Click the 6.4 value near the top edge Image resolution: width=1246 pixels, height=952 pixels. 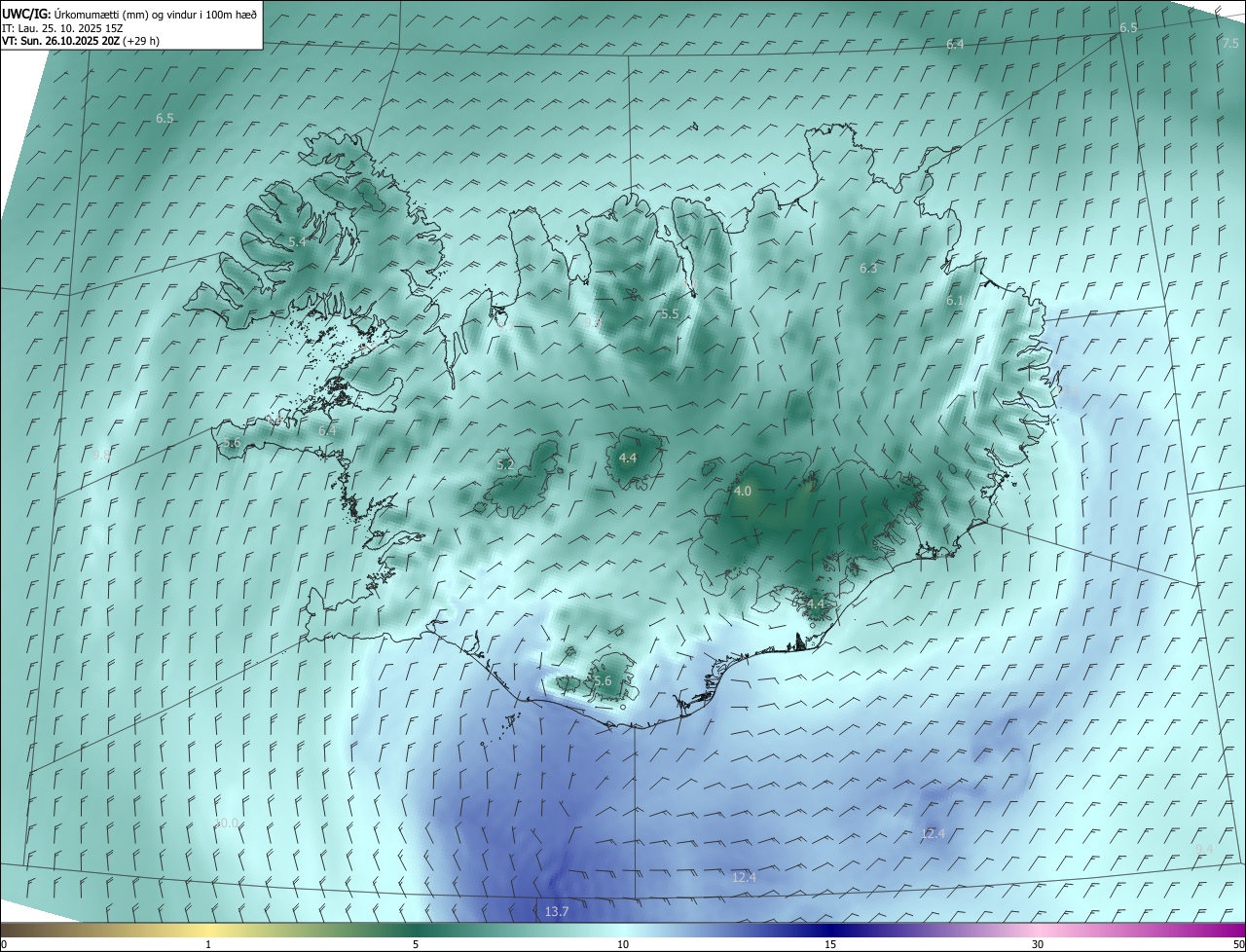(x=955, y=45)
